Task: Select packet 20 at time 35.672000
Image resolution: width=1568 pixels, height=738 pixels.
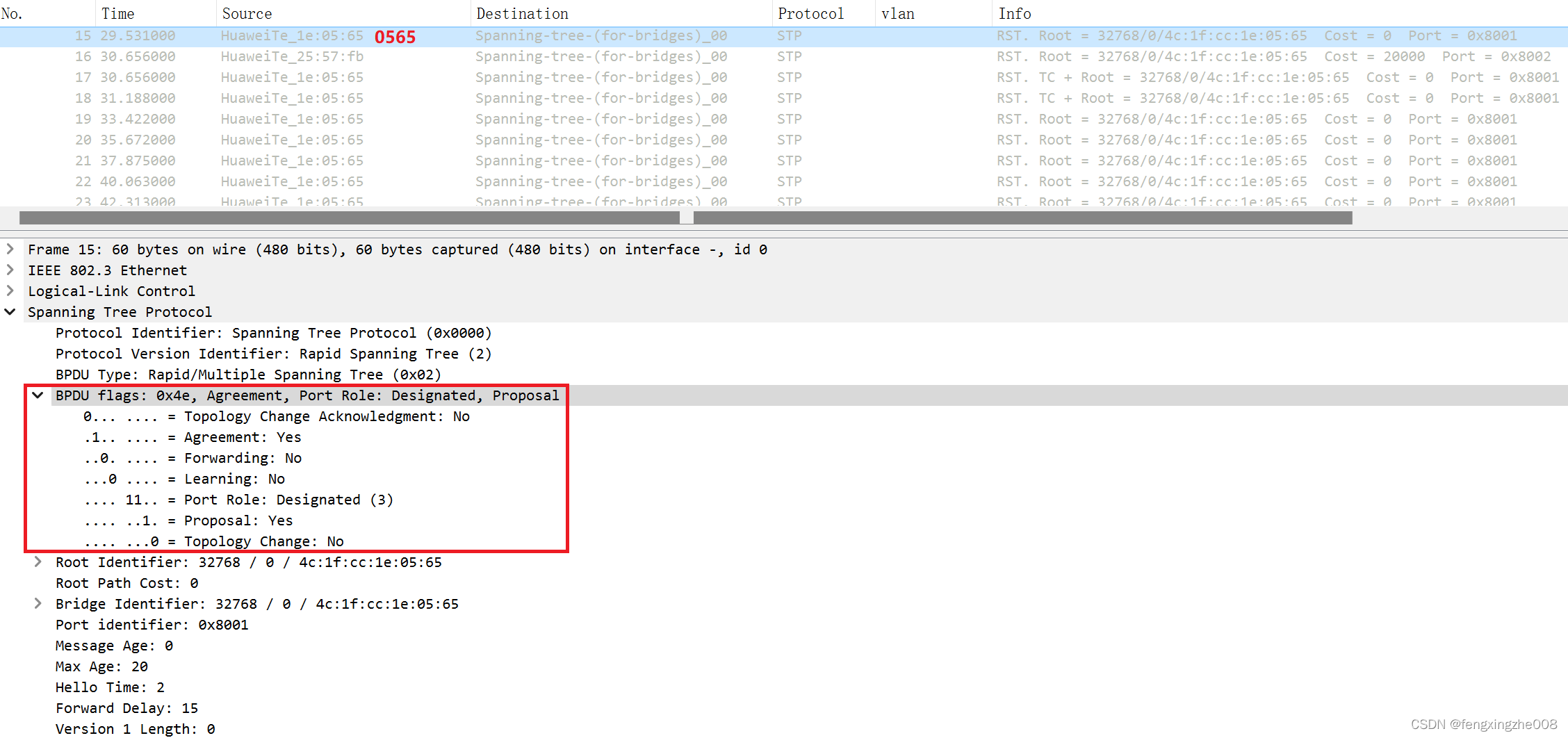Action: click(784, 140)
